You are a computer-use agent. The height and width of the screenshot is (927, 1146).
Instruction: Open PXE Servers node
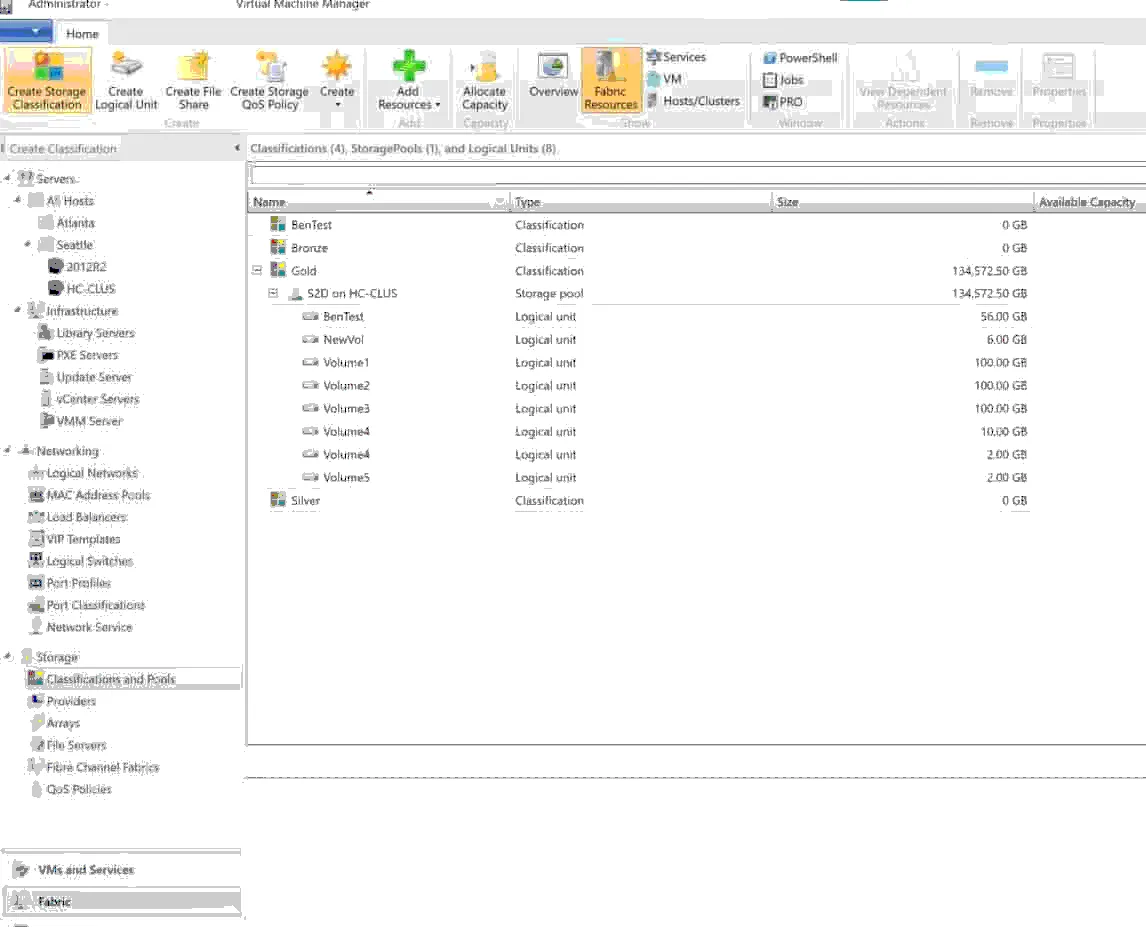(x=78, y=355)
